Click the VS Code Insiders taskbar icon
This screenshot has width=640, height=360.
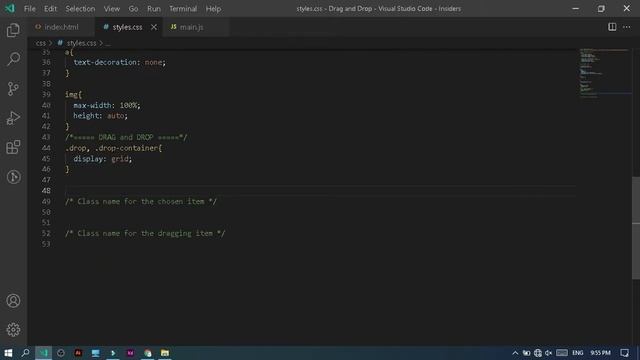(43, 353)
